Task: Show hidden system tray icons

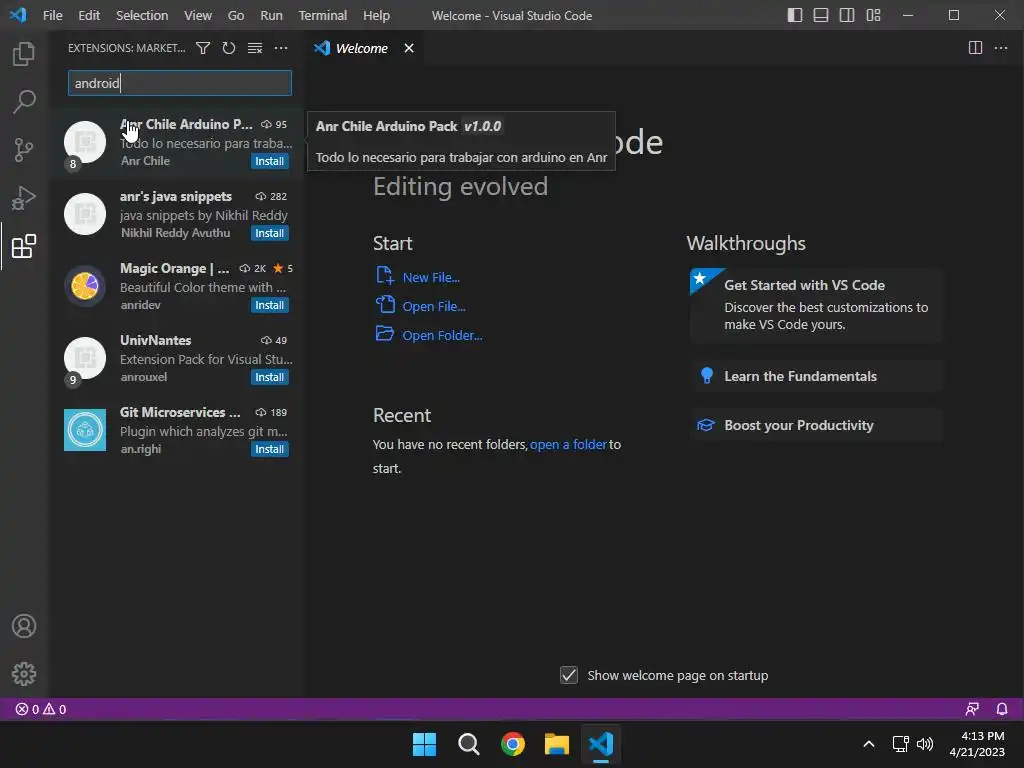Action: 869,744
